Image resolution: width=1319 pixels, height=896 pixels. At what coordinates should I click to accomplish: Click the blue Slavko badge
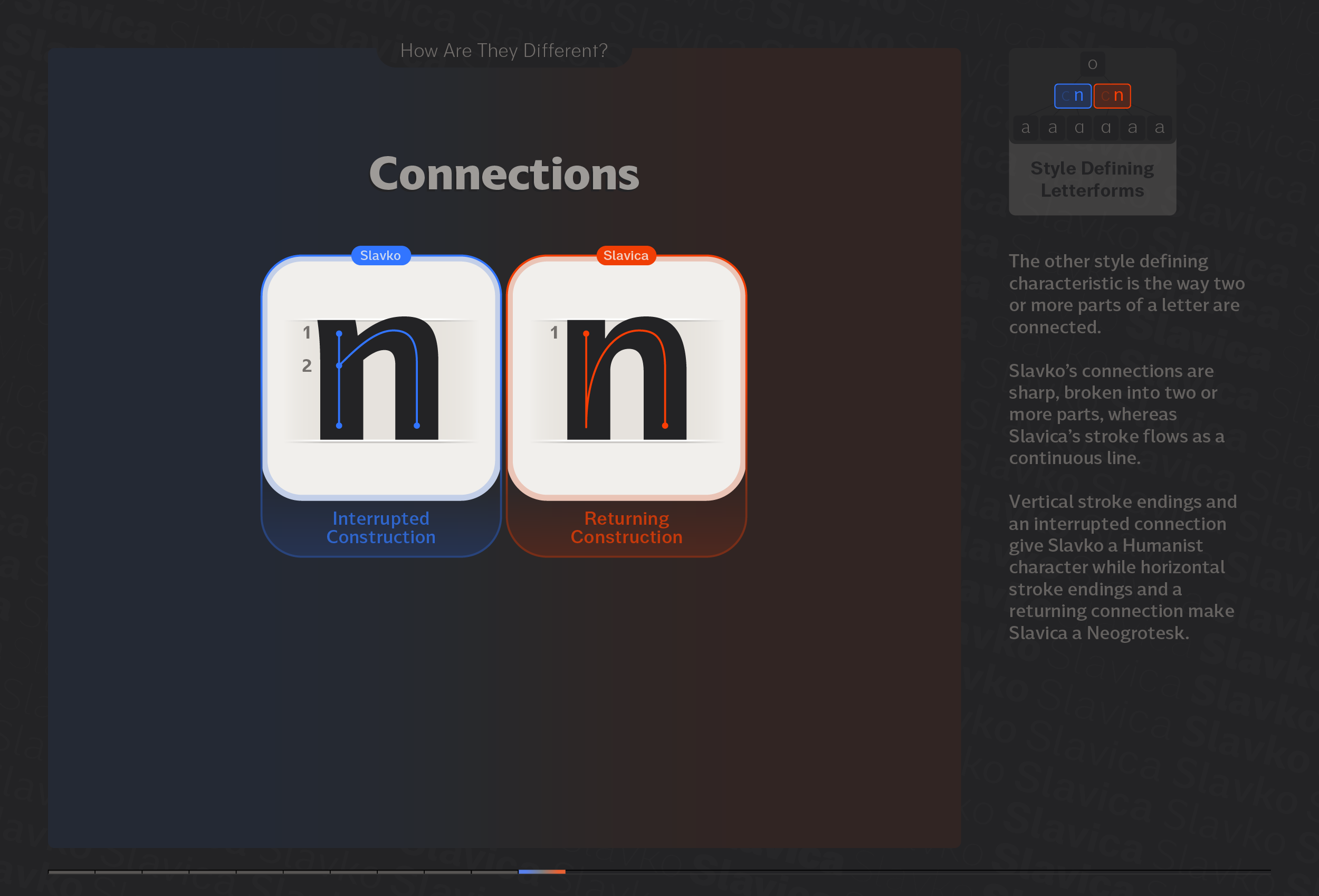pos(380,255)
